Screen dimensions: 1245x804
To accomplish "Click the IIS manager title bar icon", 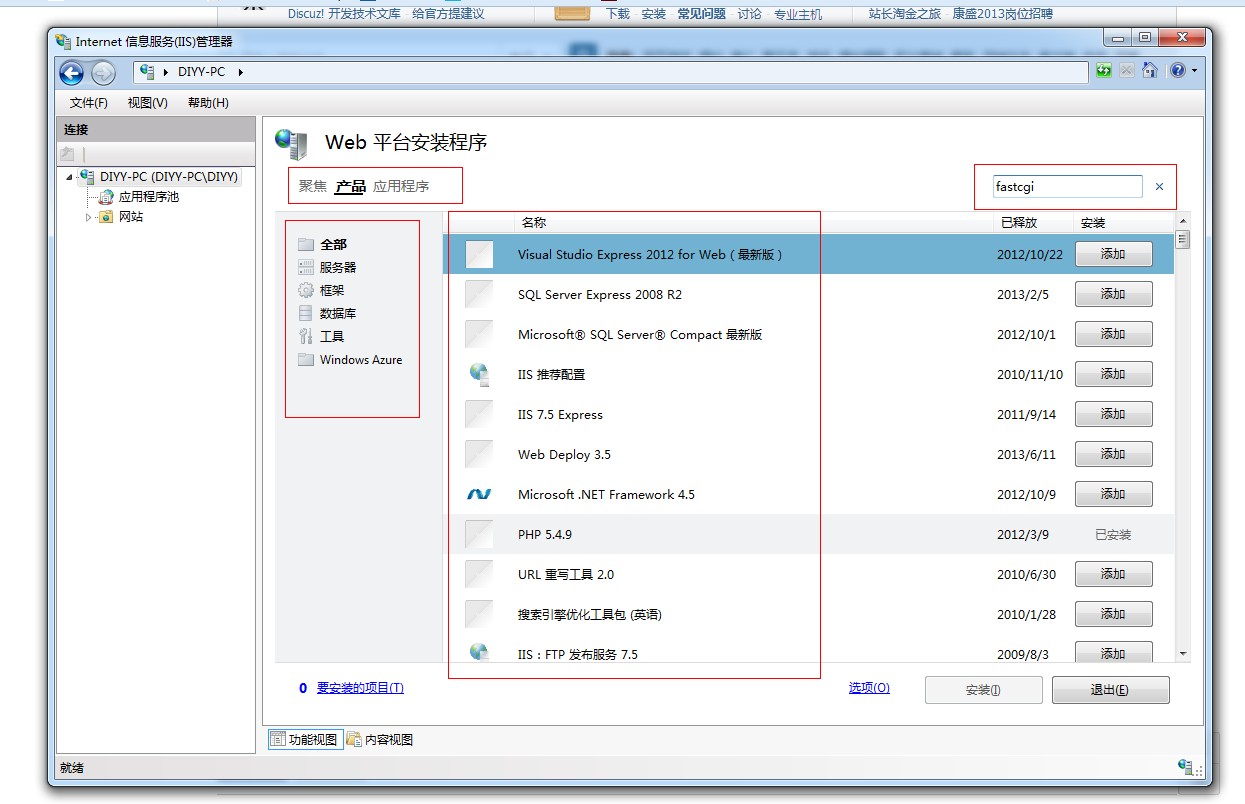I will point(63,41).
